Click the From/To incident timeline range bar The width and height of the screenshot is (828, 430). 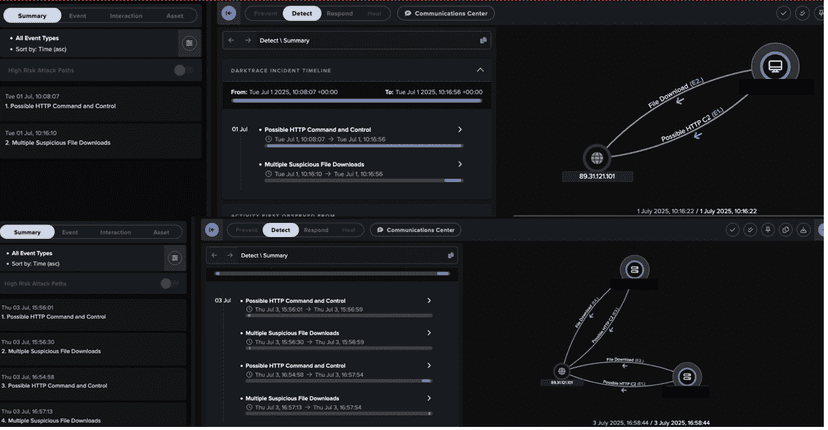pos(356,100)
